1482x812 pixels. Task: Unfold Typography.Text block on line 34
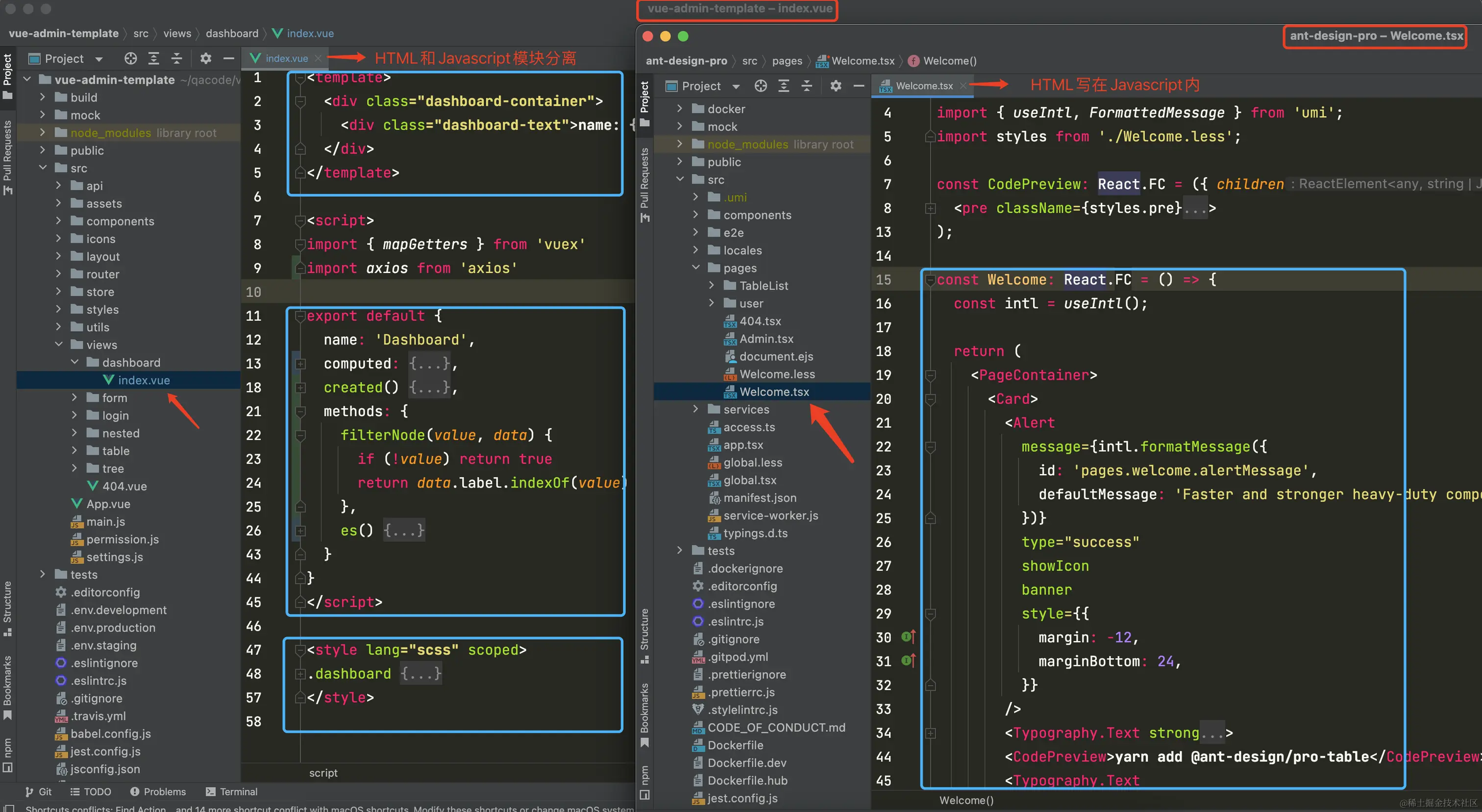point(930,733)
